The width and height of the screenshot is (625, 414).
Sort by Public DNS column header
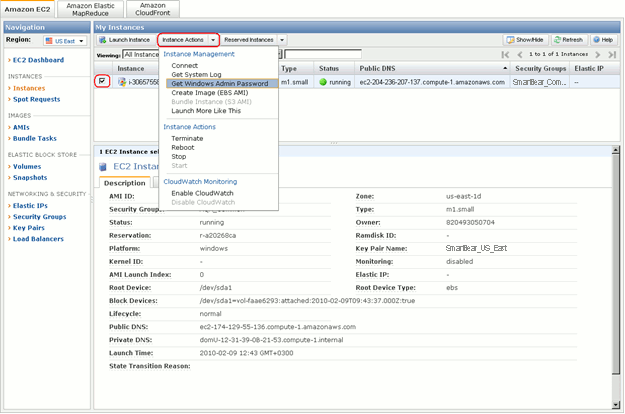point(432,69)
